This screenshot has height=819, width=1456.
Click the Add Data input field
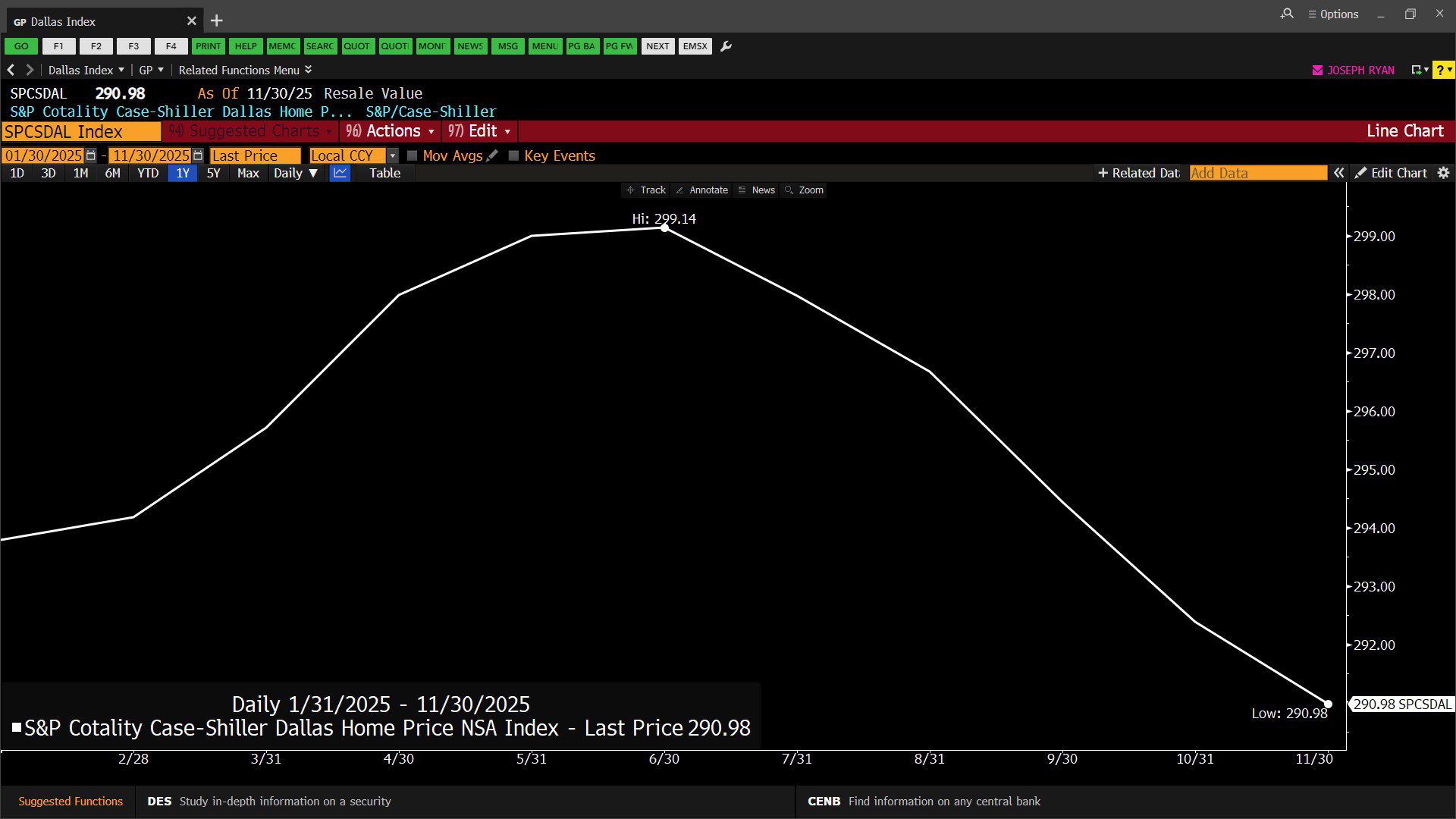point(1257,173)
